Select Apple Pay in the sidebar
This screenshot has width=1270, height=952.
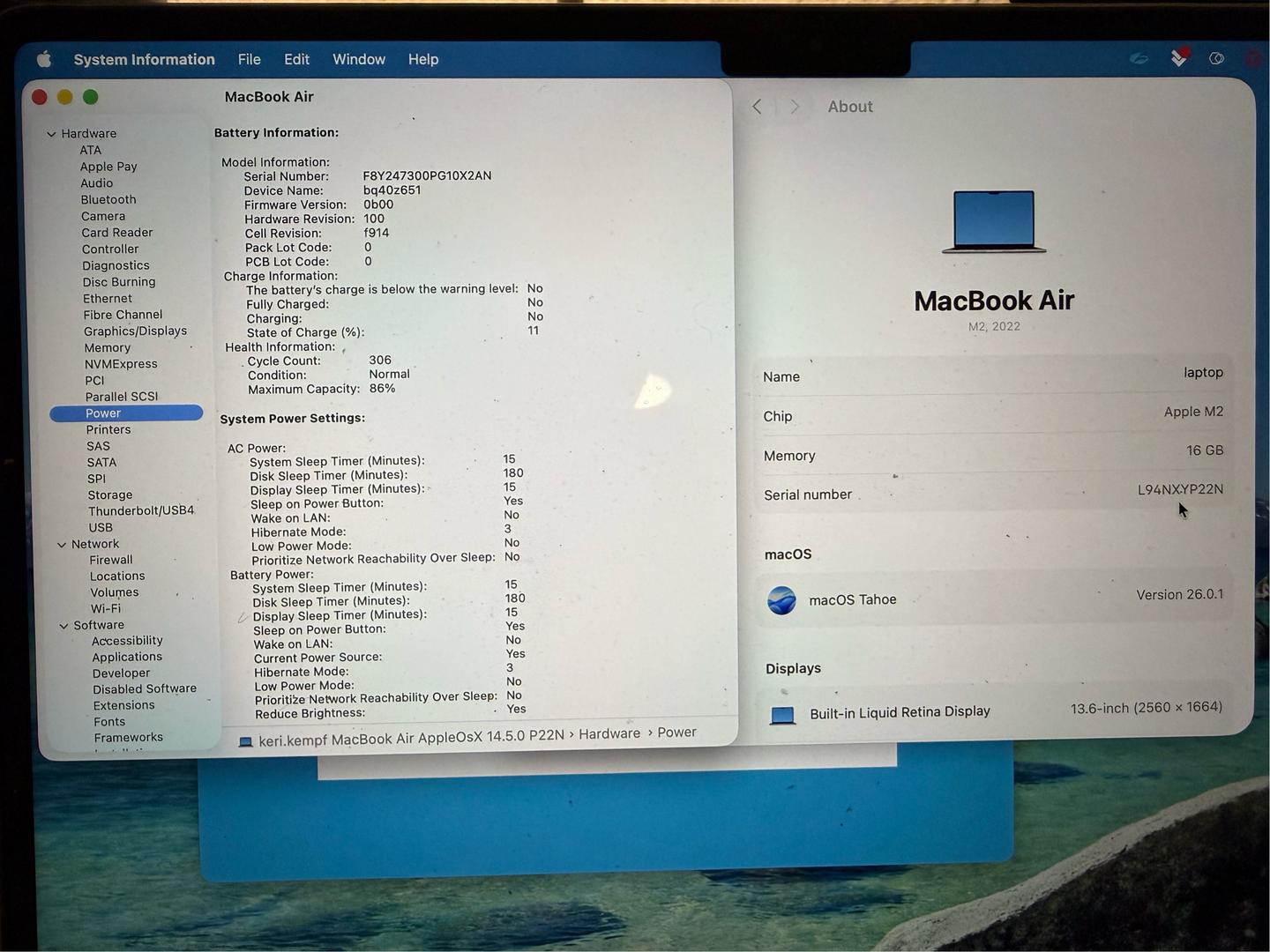click(x=108, y=167)
